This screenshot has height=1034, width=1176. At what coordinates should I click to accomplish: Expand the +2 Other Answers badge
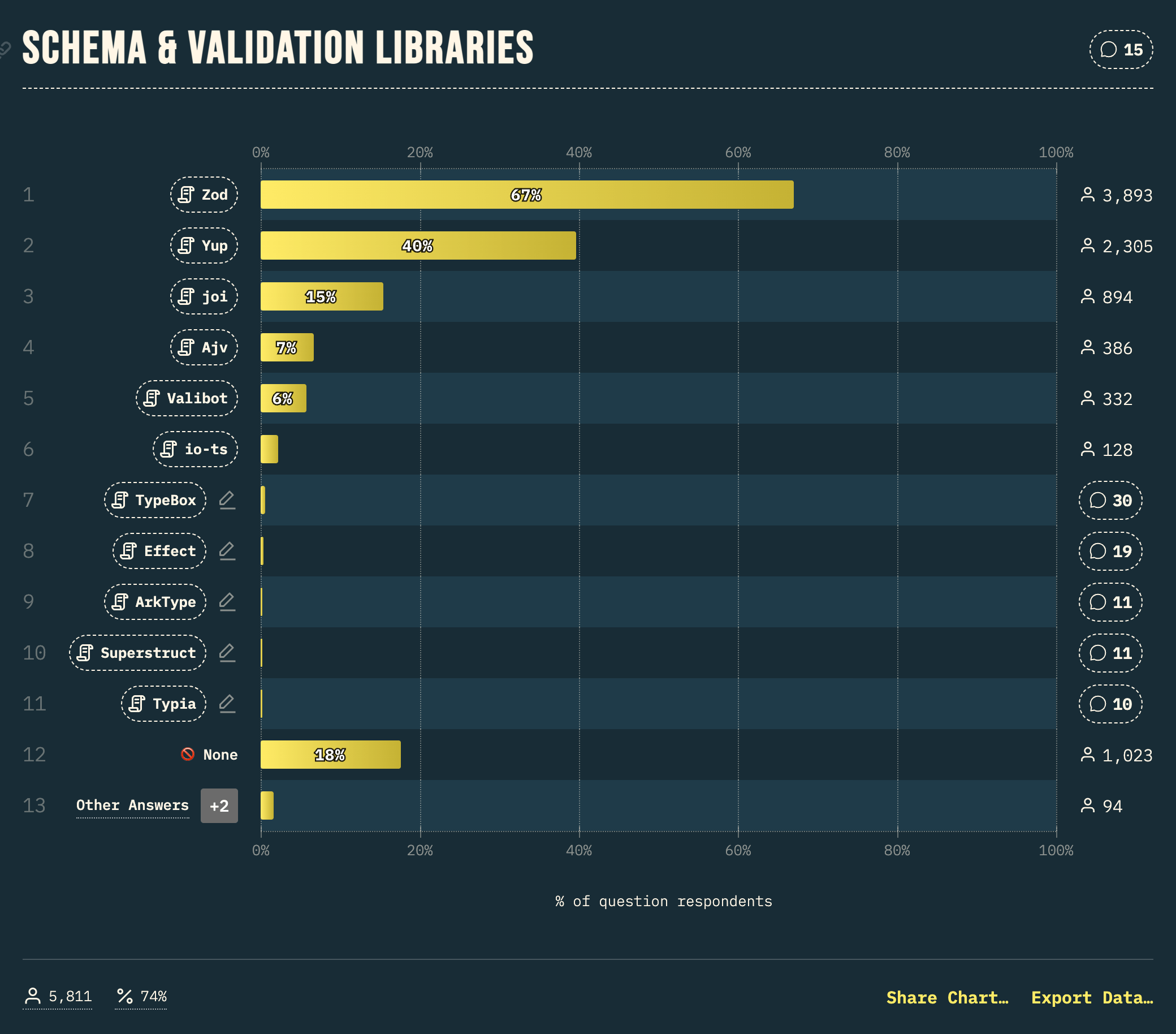pyautogui.click(x=219, y=805)
